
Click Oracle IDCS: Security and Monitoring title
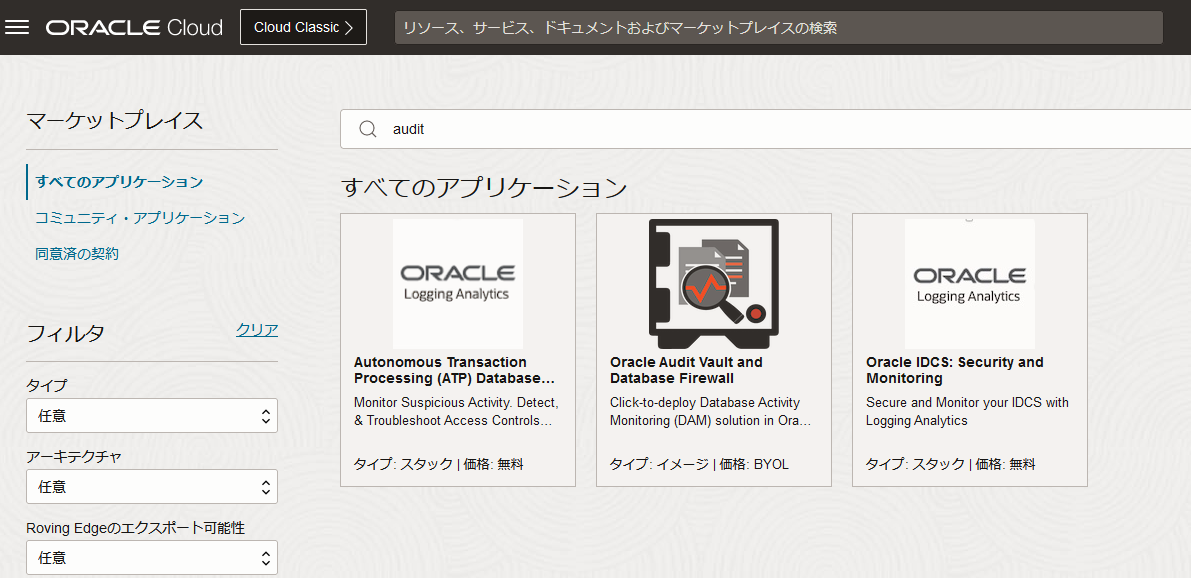(955, 370)
